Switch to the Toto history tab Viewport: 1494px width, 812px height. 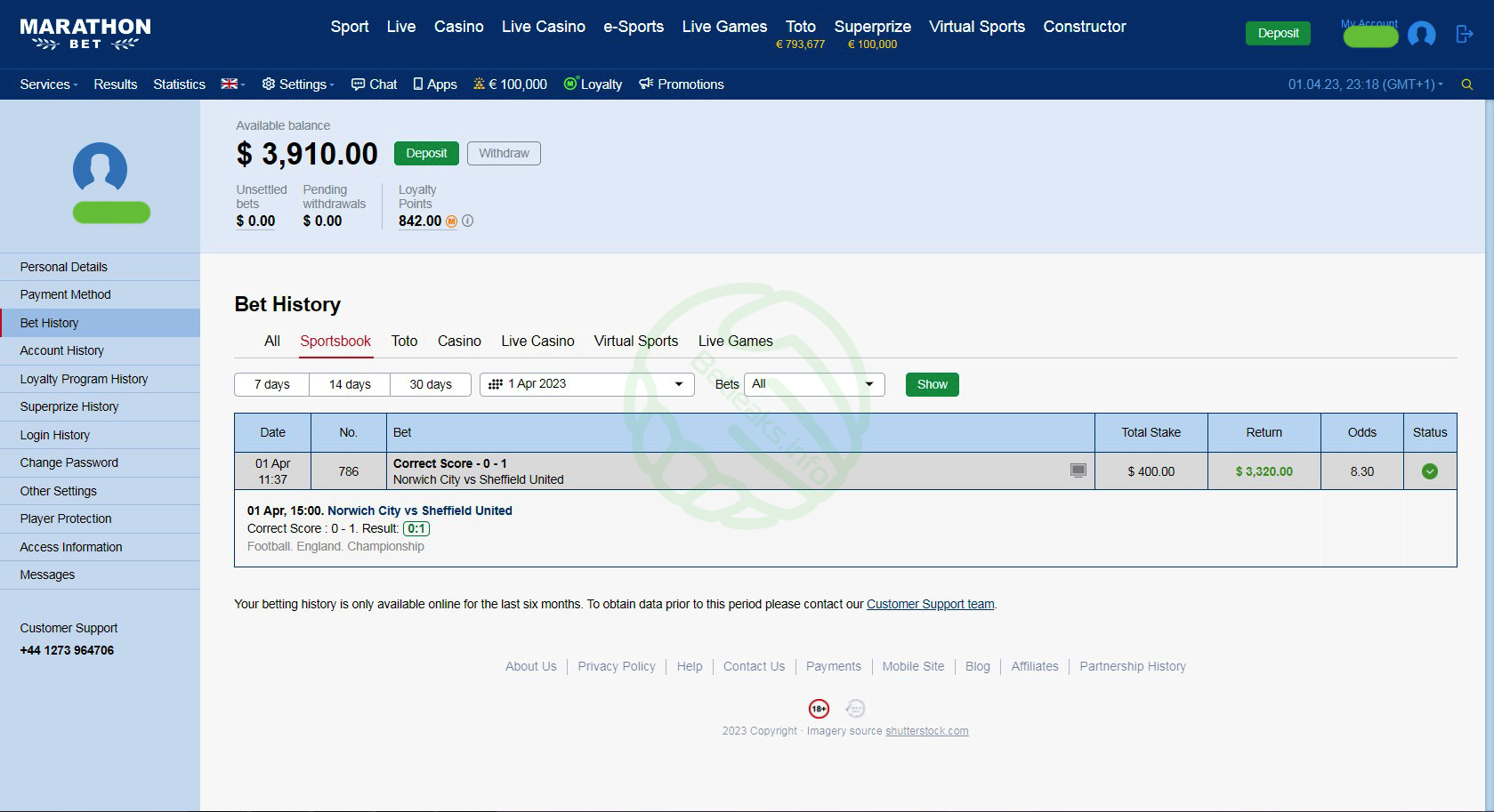click(404, 341)
